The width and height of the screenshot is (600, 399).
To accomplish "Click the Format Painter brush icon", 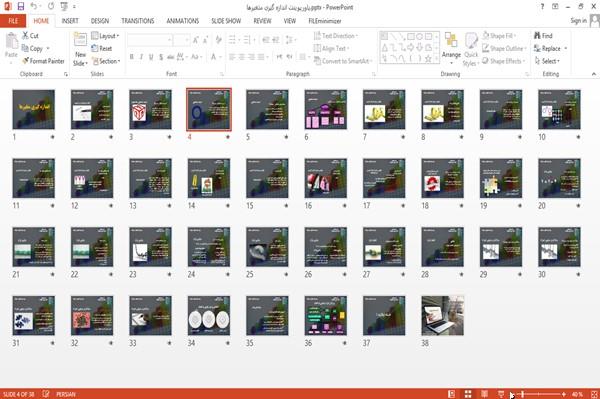I will pyautogui.click(x=25, y=61).
